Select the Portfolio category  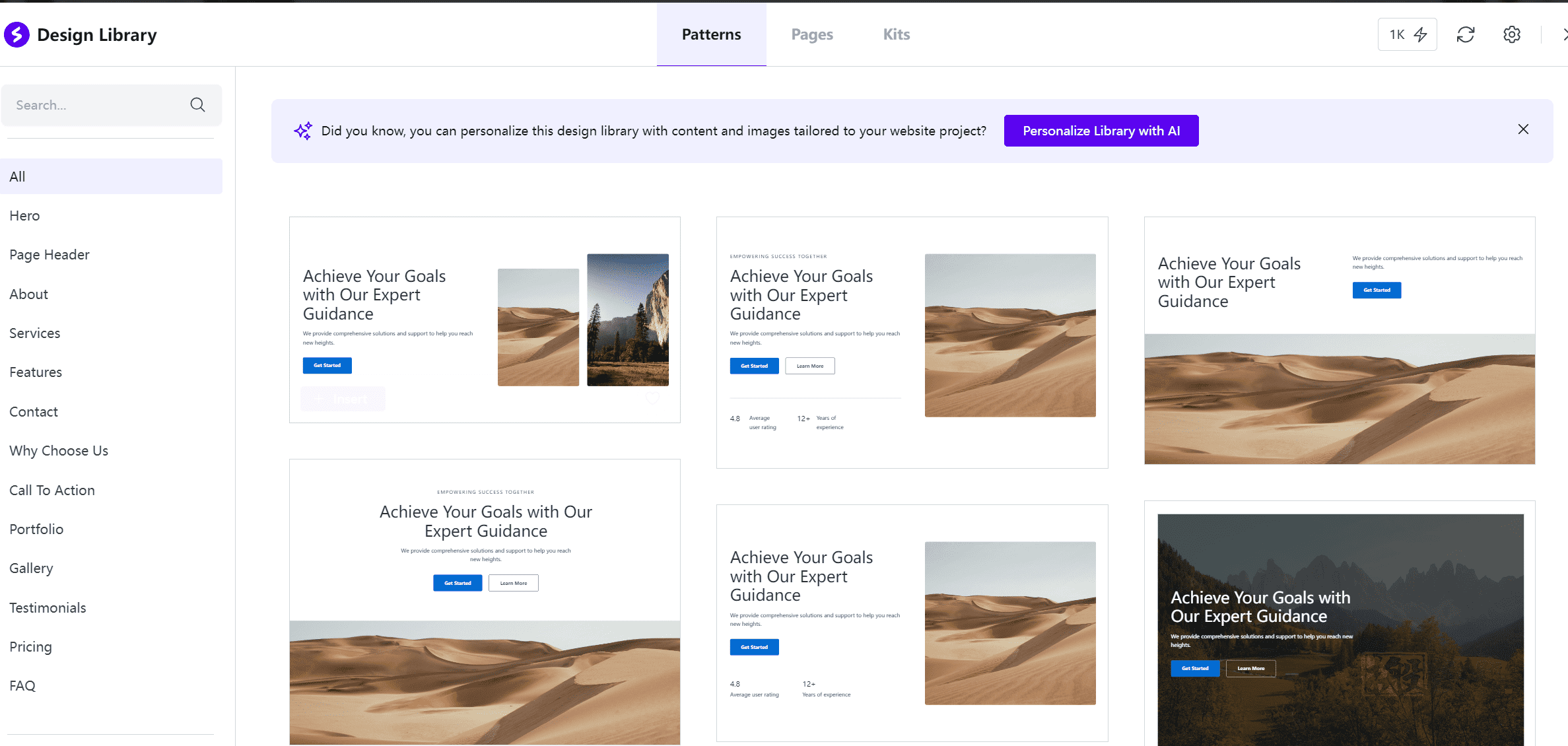111,529
